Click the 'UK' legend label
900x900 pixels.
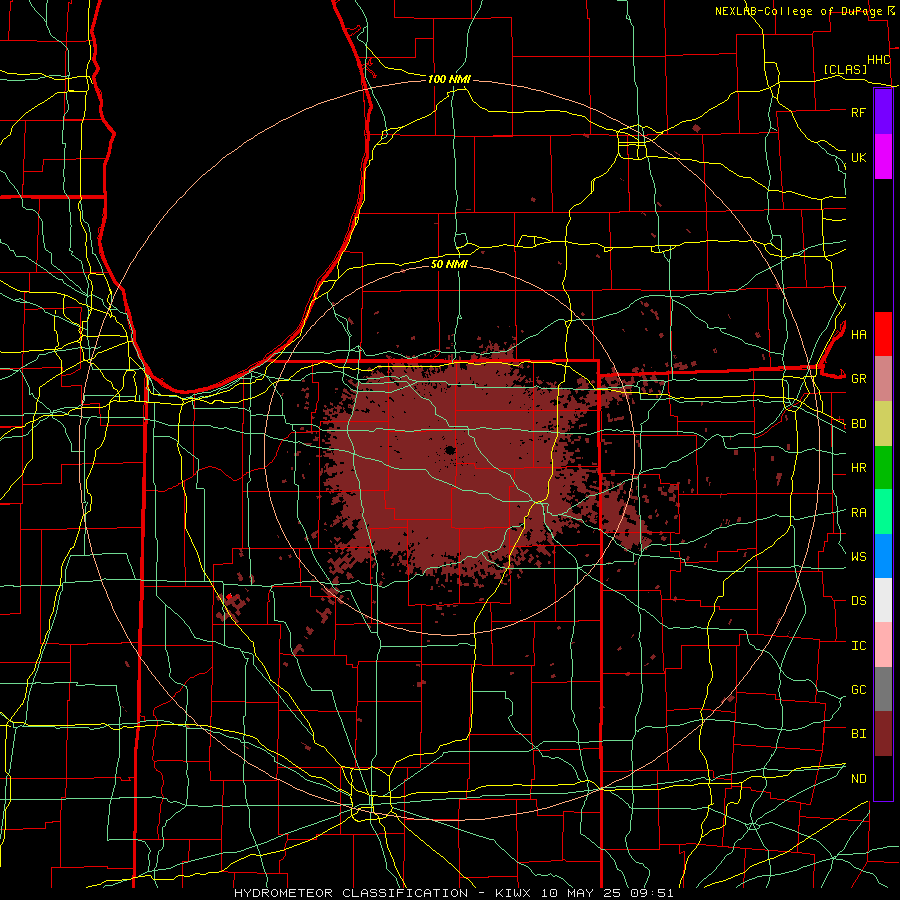click(x=859, y=157)
